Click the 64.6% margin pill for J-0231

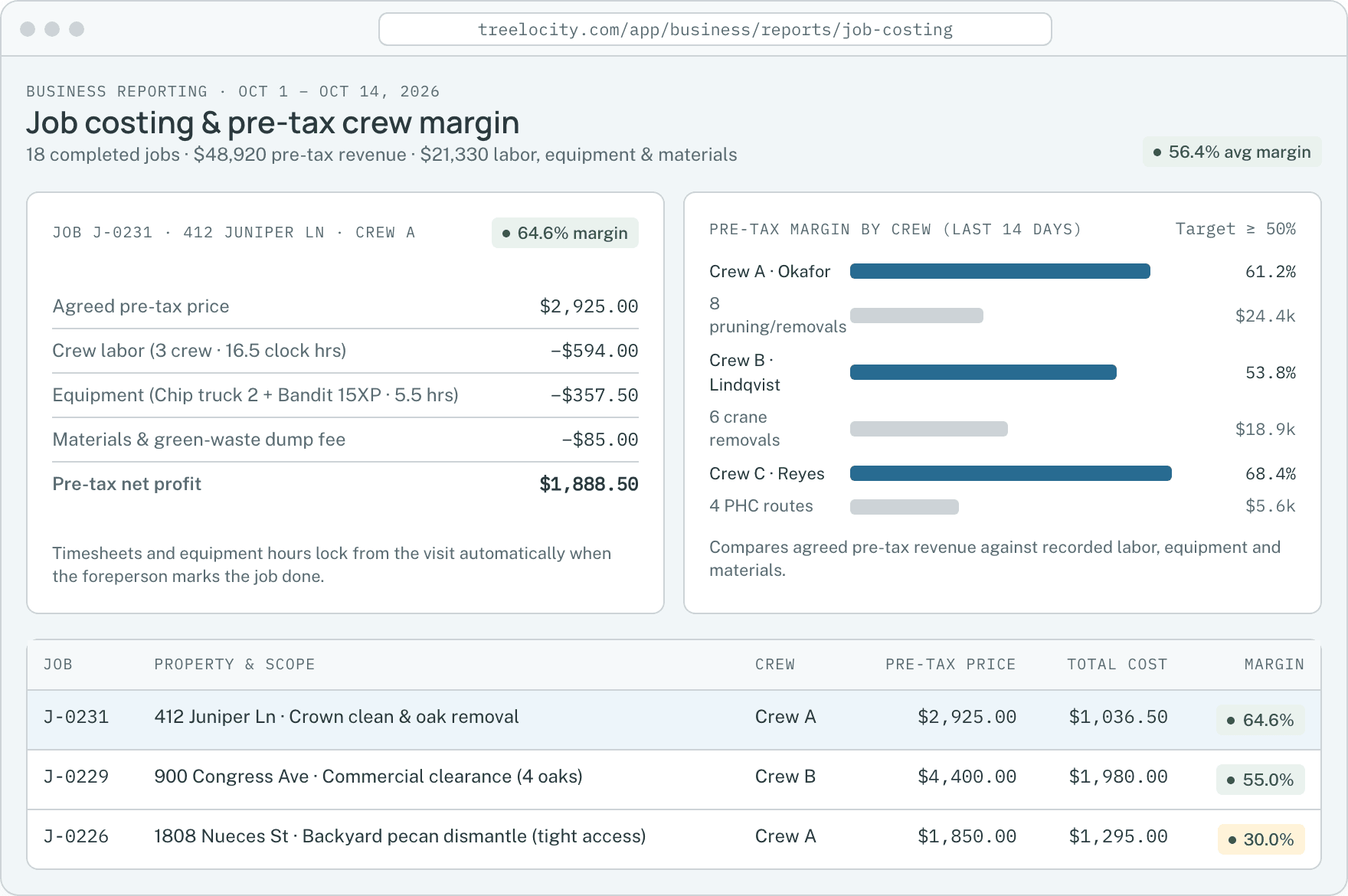pos(1260,720)
